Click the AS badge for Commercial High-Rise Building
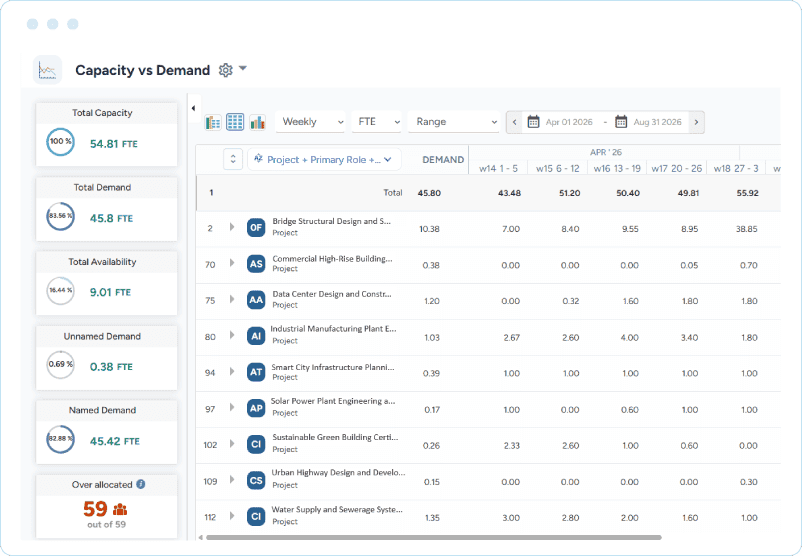 point(256,264)
